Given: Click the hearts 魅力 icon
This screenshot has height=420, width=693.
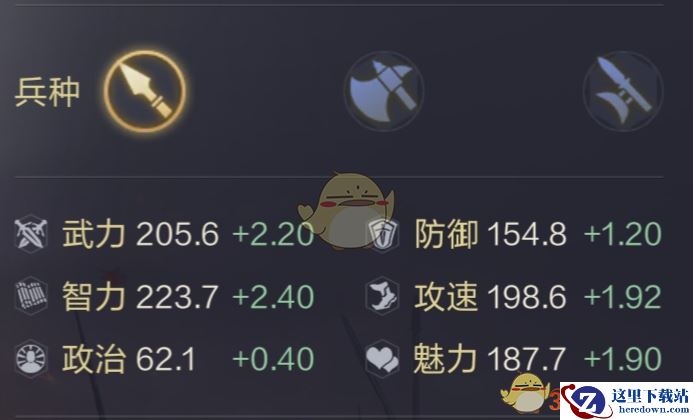Looking at the screenshot, I should pos(383,359).
